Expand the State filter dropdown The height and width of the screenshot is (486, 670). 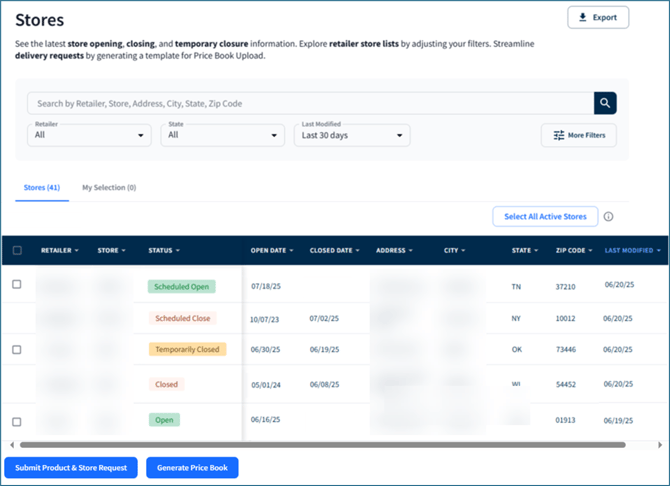[x=222, y=135]
